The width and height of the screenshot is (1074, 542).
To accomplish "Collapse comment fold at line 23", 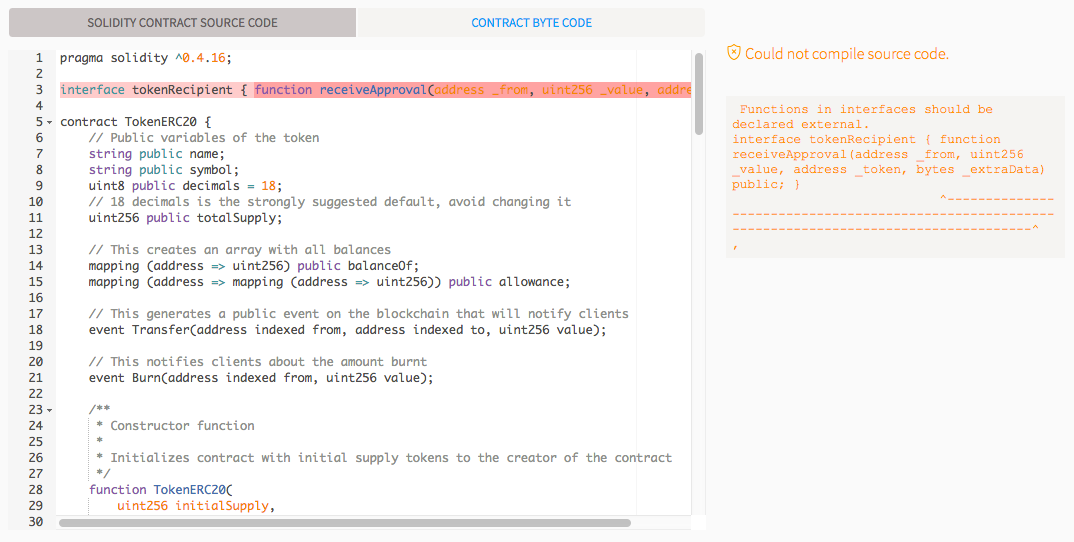I will (49, 410).
